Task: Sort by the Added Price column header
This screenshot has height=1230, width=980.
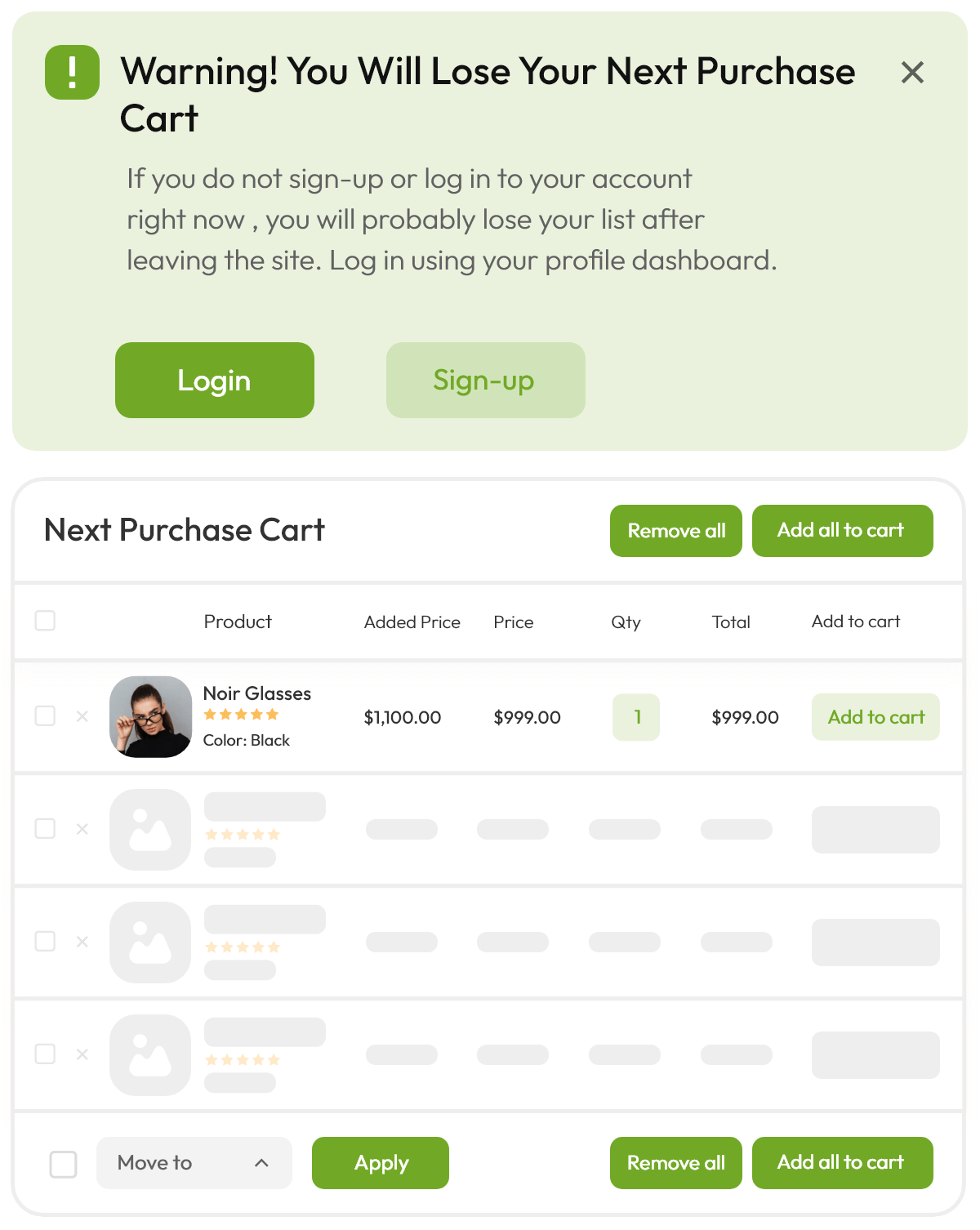Action: 412,622
